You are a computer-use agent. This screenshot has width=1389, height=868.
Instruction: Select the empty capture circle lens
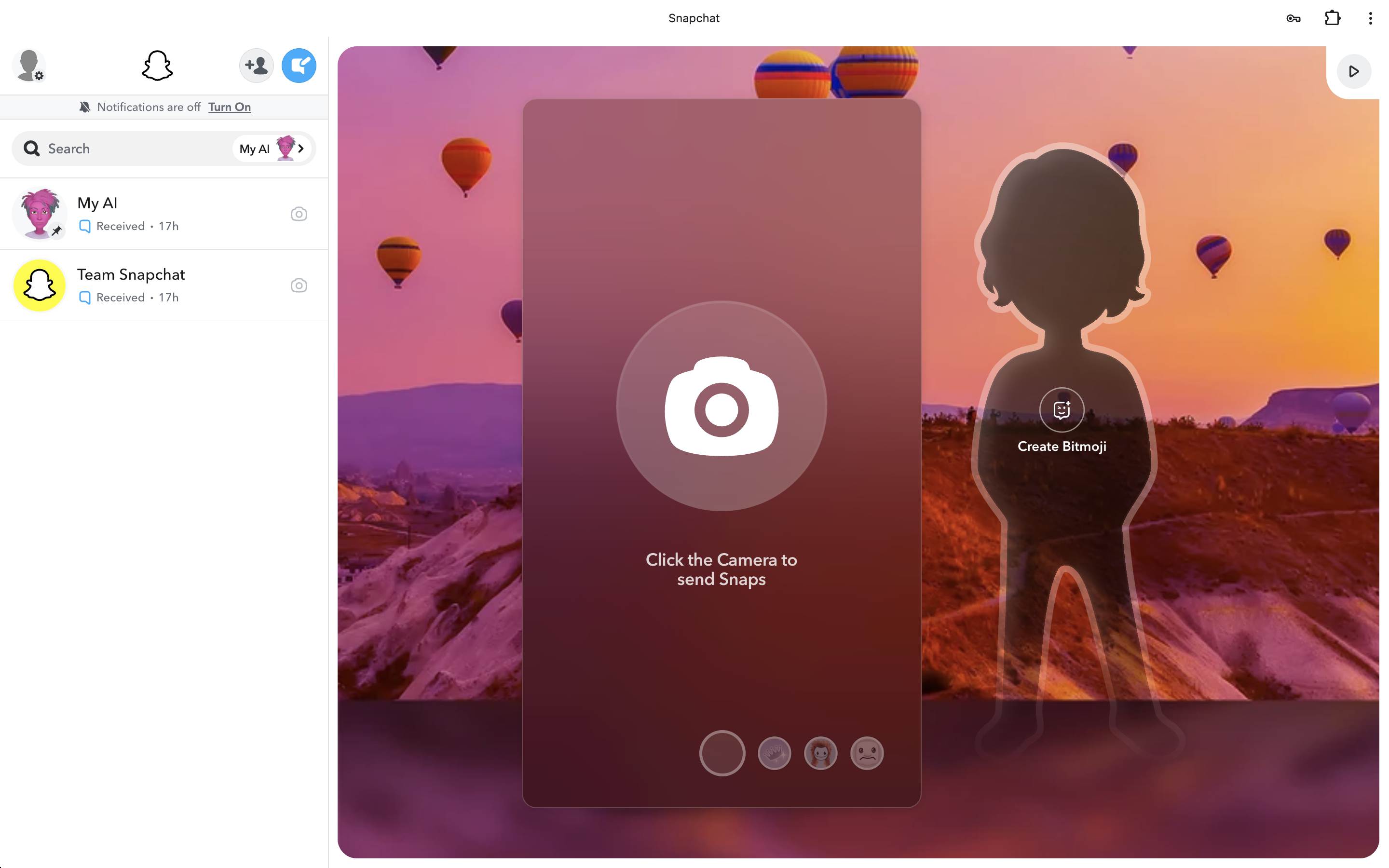(x=722, y=753)
